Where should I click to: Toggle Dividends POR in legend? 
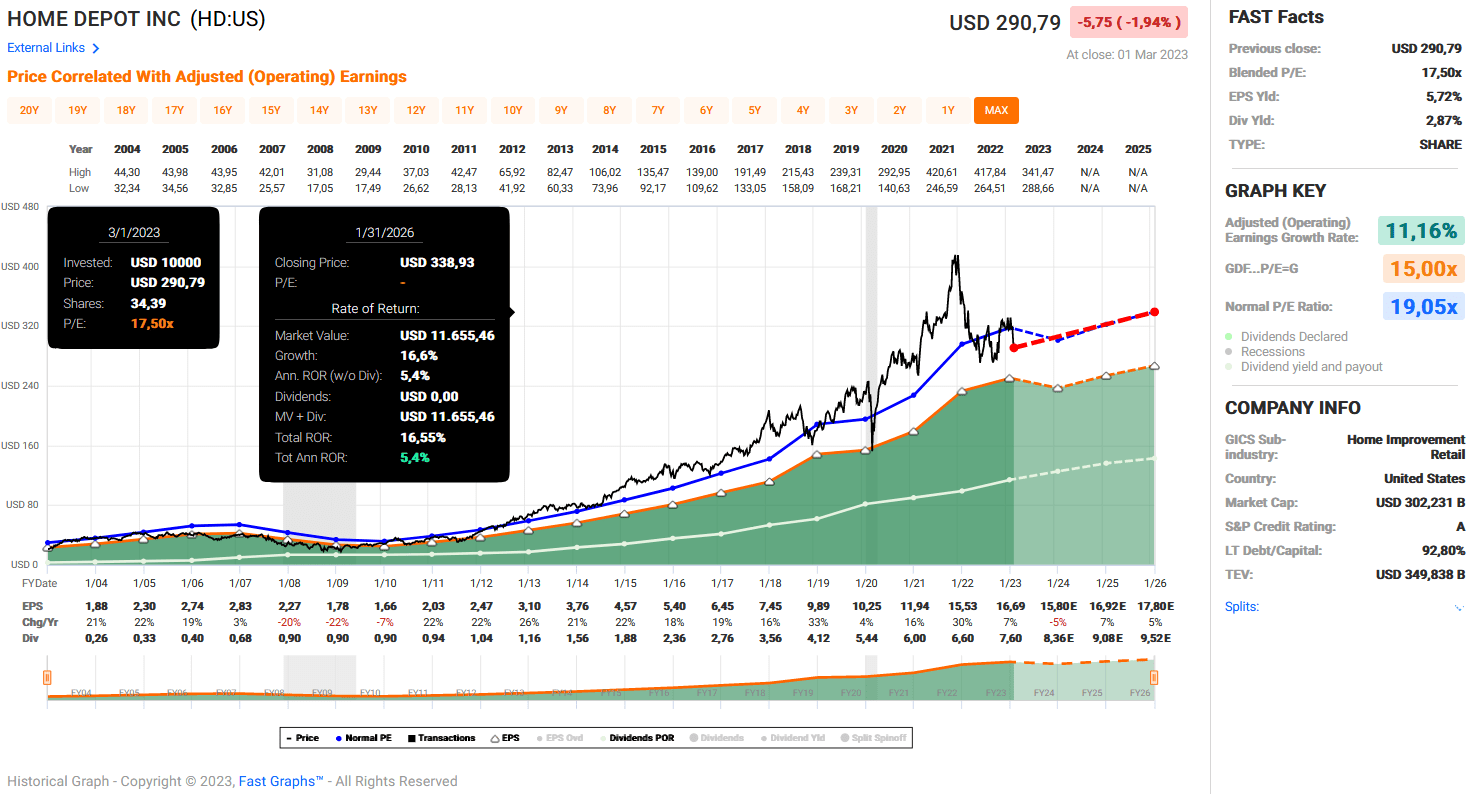coord(638,738)
